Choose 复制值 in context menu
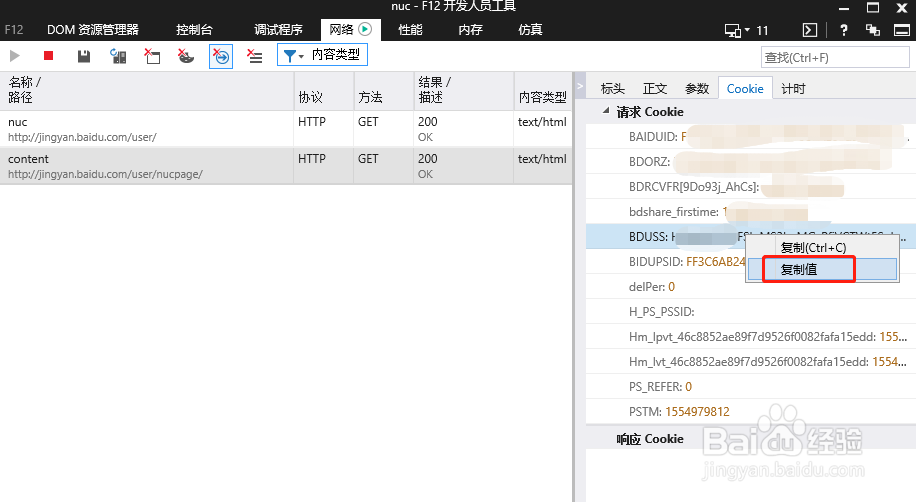This screenshot has width=916, height=502. coord(821,269)
